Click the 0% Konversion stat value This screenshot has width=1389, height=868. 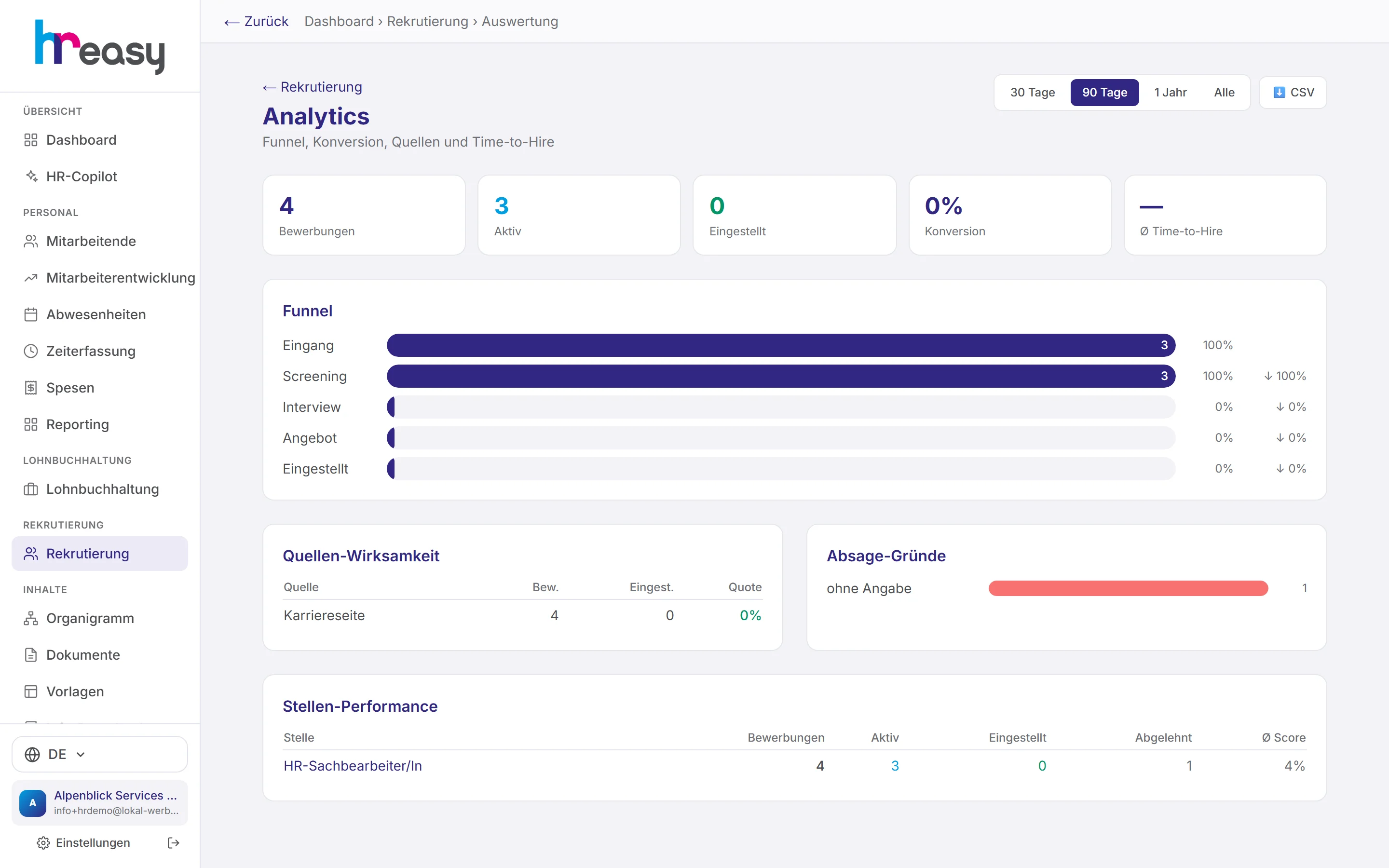[943, 205]
